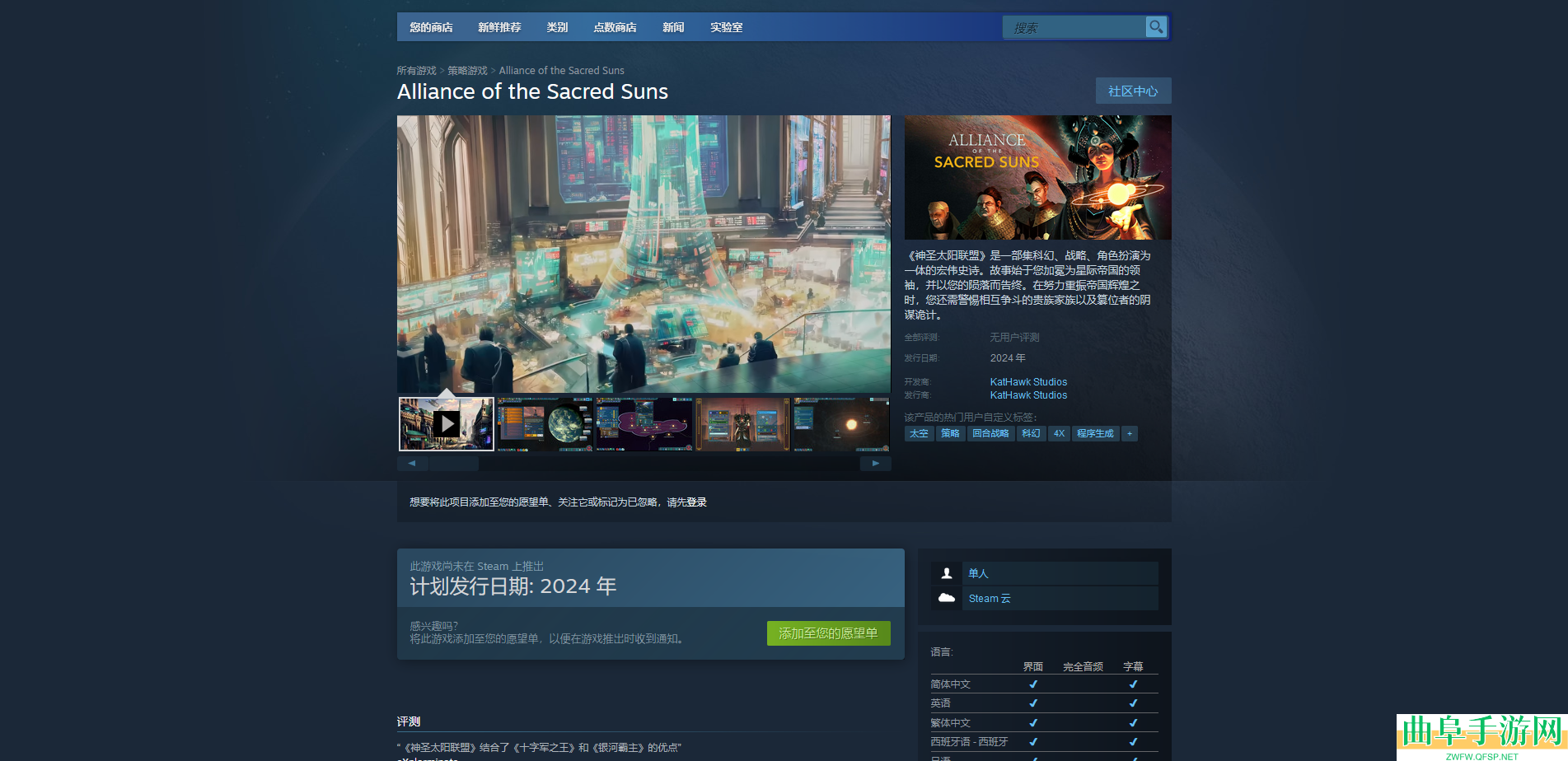Open 策略游戏 breadcrumb link
This screenshot has height=761, width=1568.
point(467,71)
